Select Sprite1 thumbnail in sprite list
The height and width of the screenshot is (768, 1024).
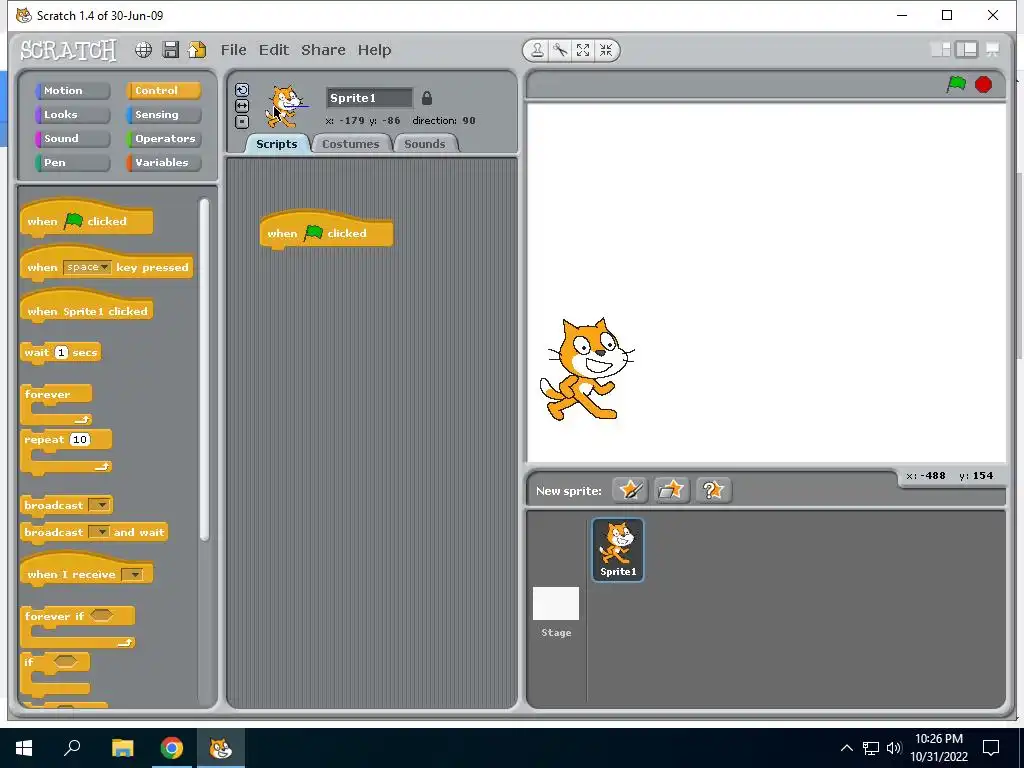coord(618,549)
